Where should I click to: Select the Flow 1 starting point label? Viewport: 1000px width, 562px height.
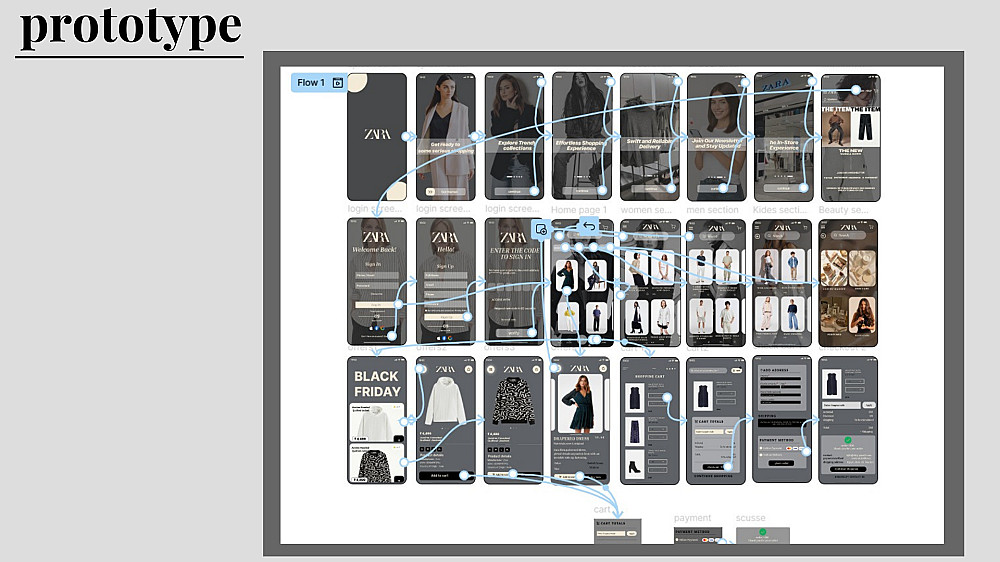[320, 83]
